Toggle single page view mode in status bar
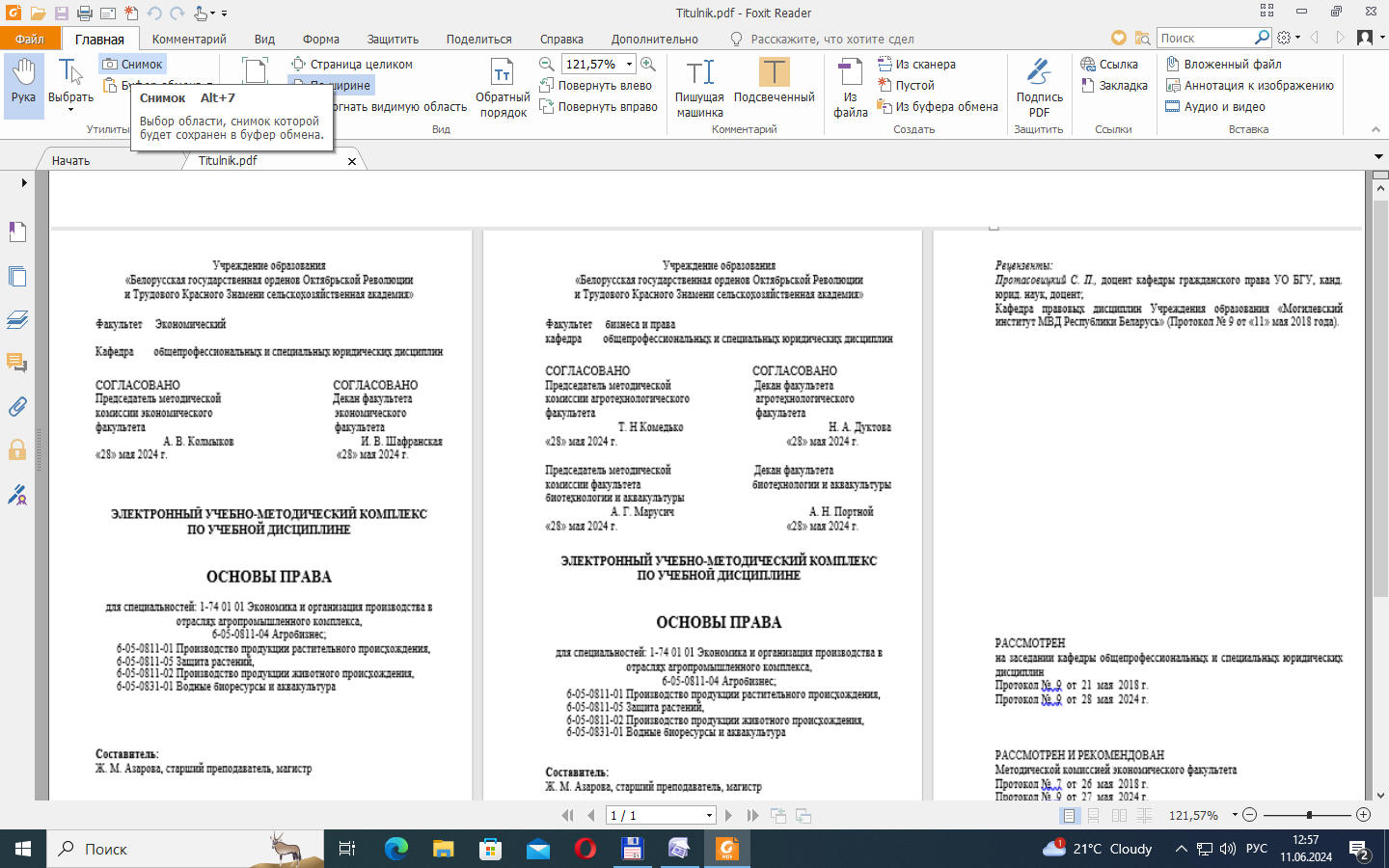 coord(1069,815)
